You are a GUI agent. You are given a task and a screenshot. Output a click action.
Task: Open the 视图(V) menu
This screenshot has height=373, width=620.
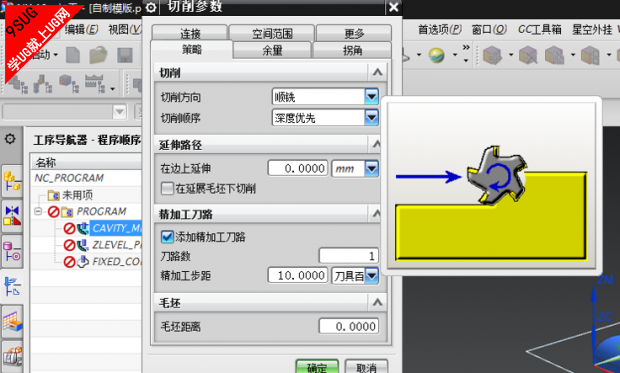[x=125, y=29]
